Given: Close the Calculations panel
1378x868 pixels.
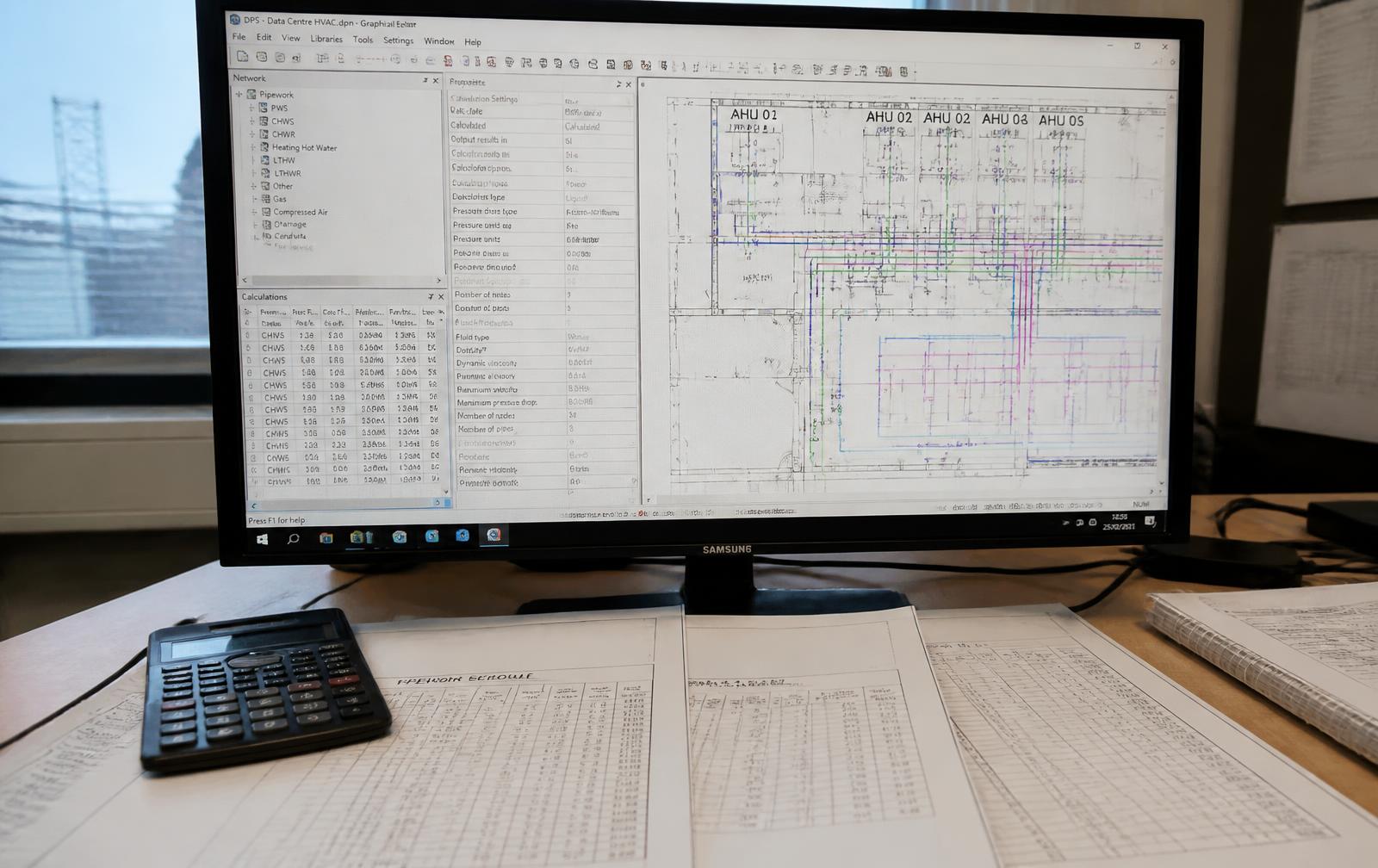Looking at the screenshot, I should coord(441,297).
